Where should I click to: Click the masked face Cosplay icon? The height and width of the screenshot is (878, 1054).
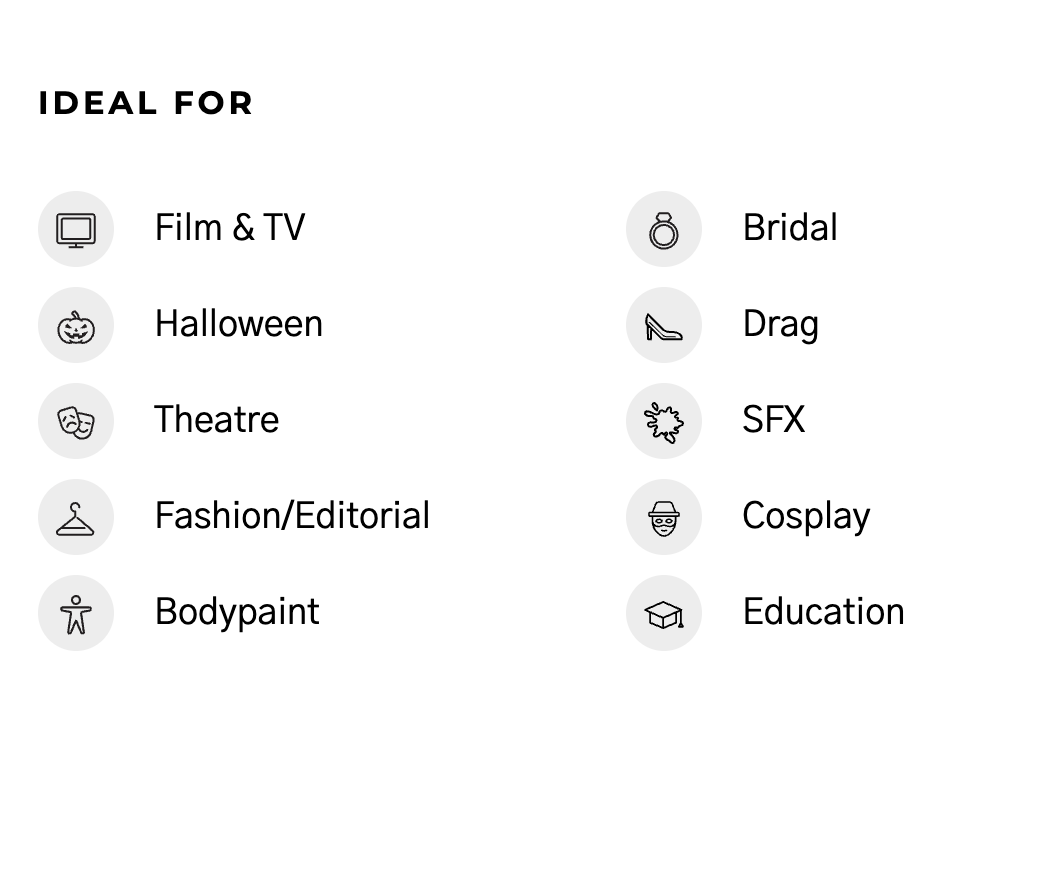coord(664,517)
